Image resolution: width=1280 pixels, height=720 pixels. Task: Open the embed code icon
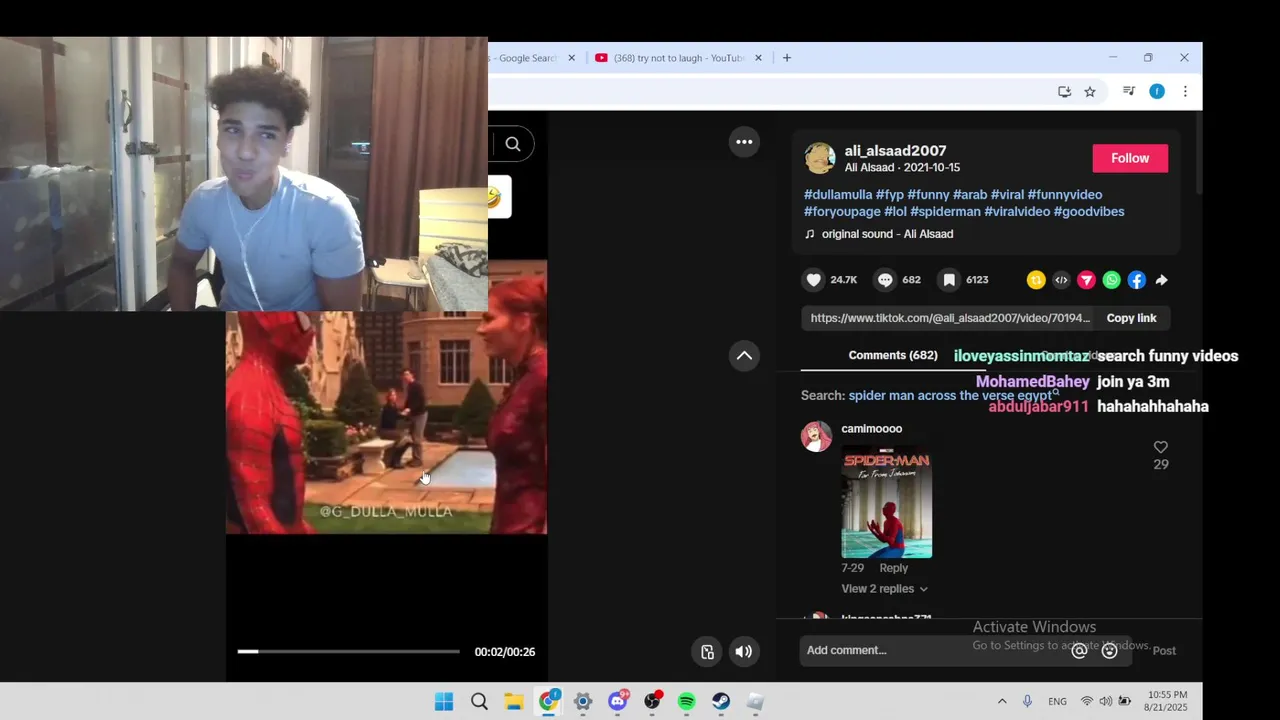[1061, 280]
